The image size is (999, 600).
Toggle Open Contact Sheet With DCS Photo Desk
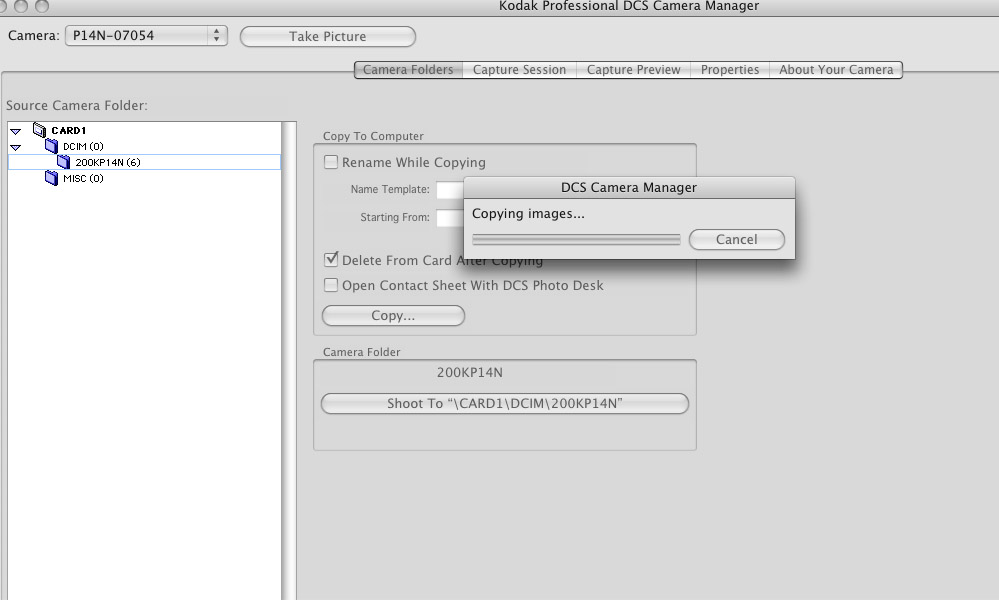point(331,285)
